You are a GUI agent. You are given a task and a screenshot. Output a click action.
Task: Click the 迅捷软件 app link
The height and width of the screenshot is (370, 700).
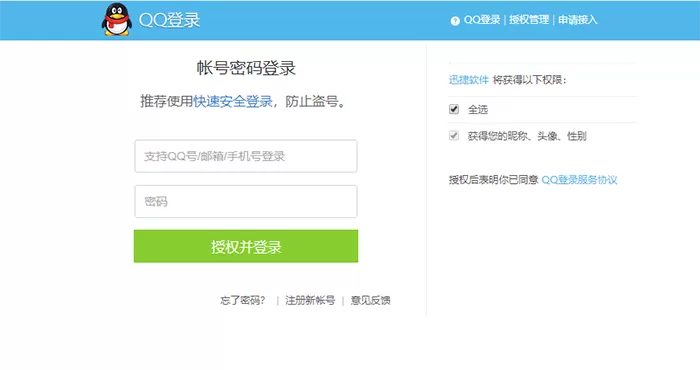pyautogui.click(x=469, y=80)
